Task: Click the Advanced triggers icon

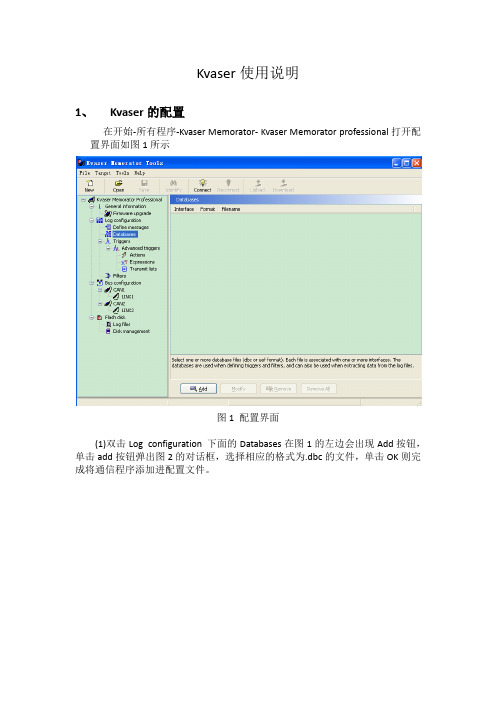Action: click(116, 248)
